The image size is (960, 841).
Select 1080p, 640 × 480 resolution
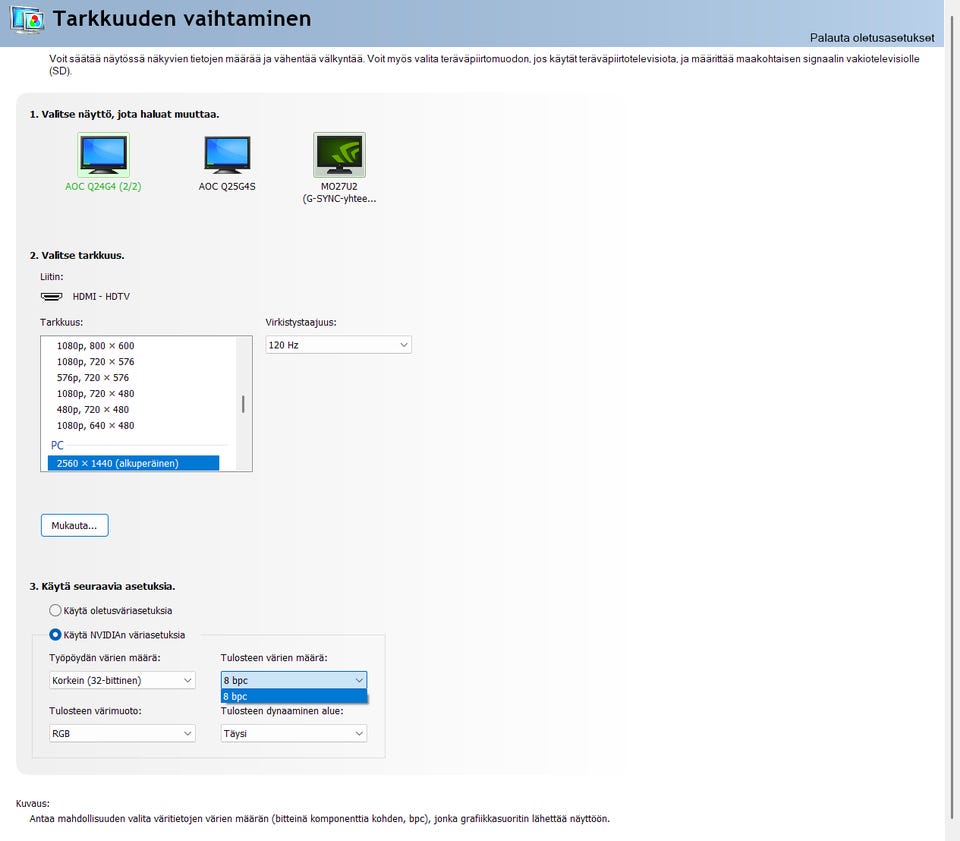tap(96, 425)
